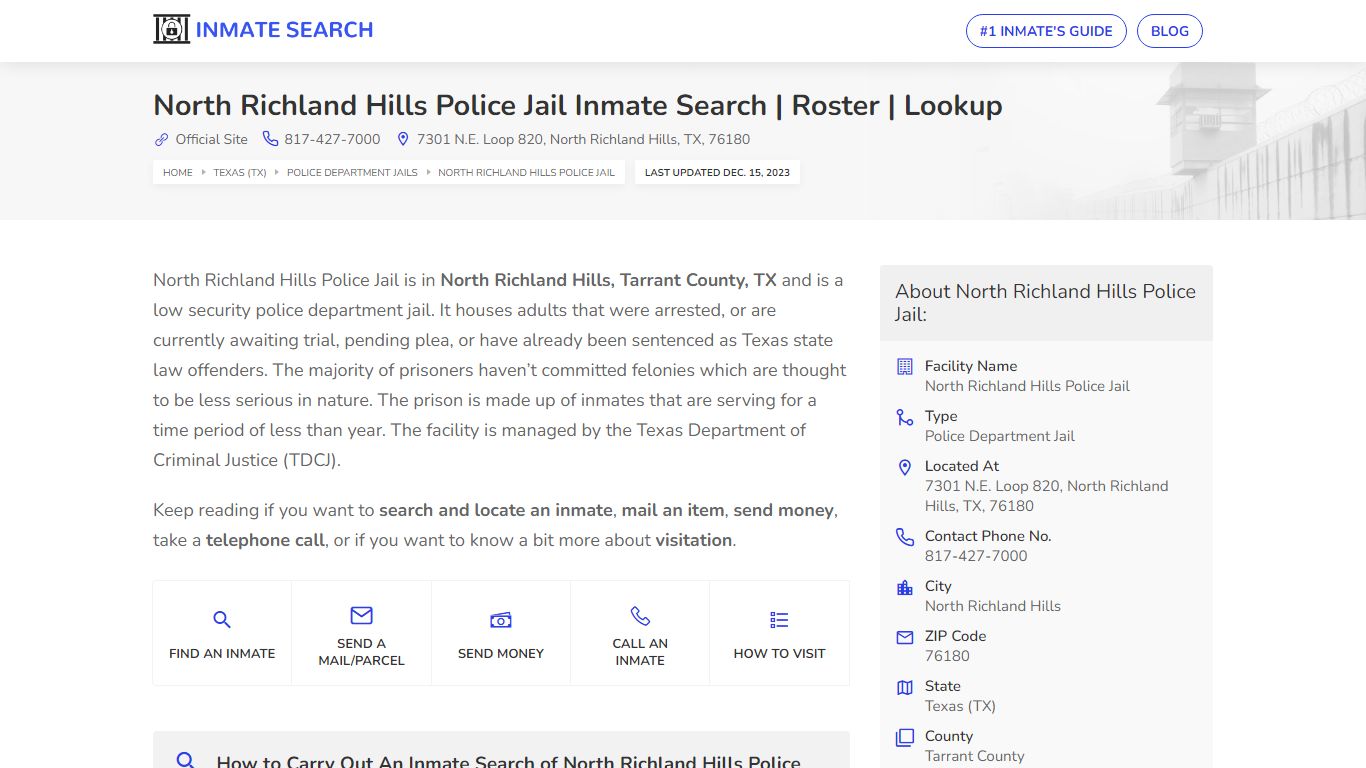The height and width of the screenshot is (768, 1366).
Task: Click the chain-link icon next to Official Site
Action: pos(161,139)
